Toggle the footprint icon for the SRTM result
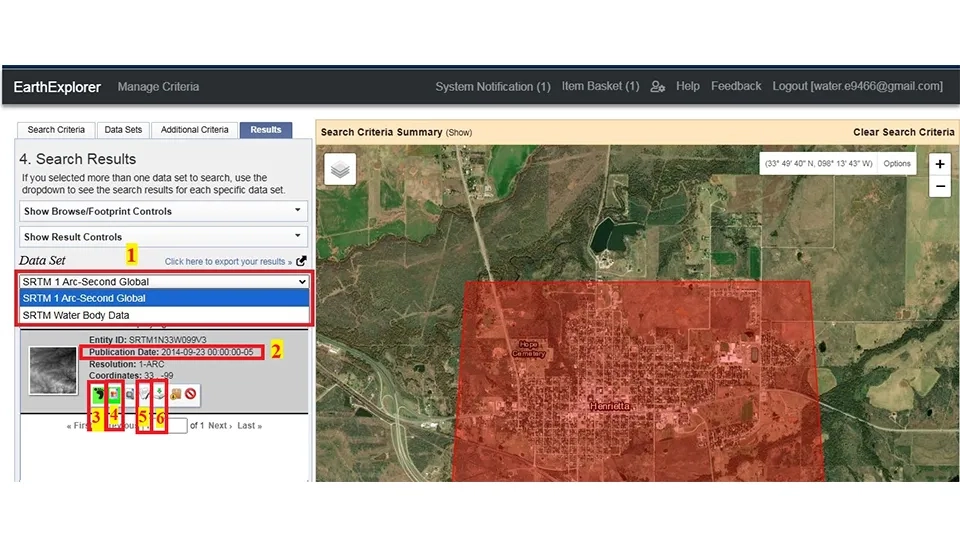The width and height of the screenshot is (960, 548). point(98,394)
